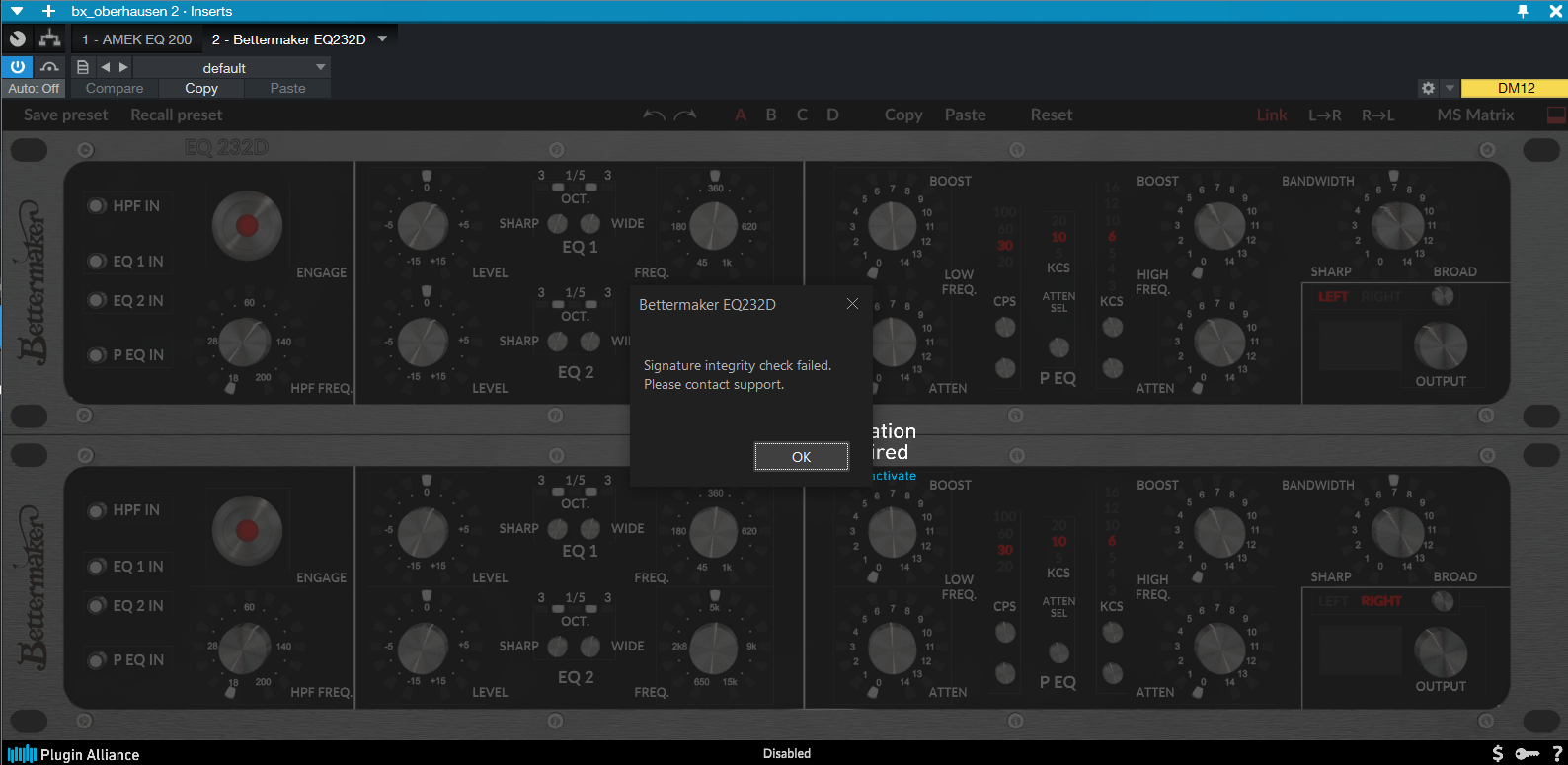This screenshot has height=765, width=1568.
Task: Open the preset file icon
Action: tap(83, 67)
